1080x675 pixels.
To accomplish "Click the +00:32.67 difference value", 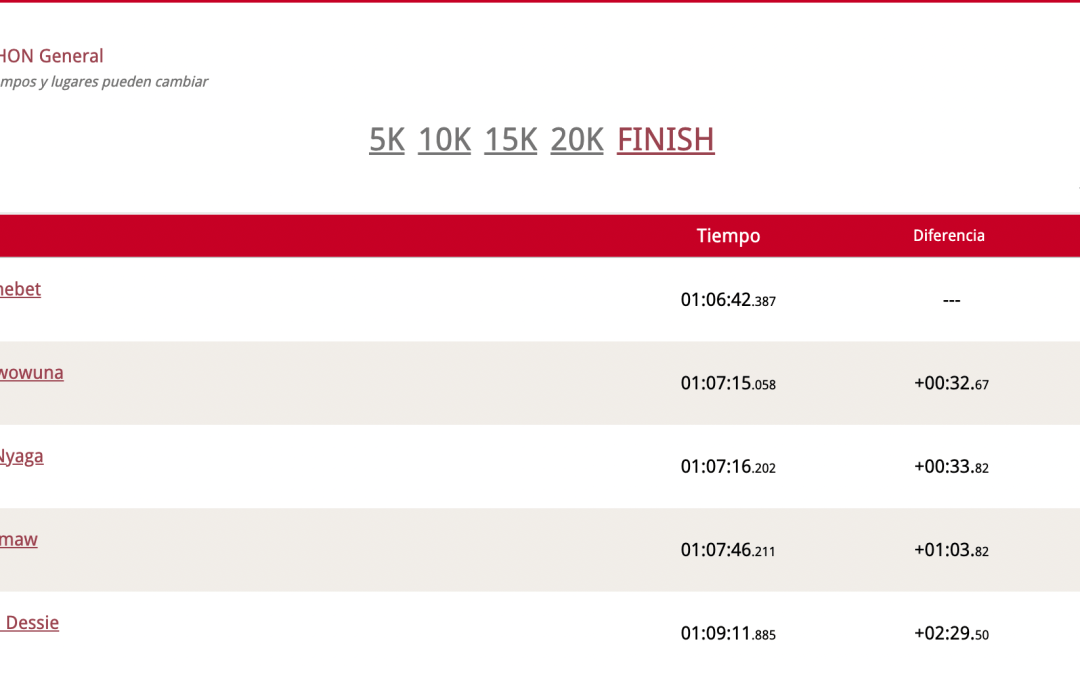I will 951,383.
